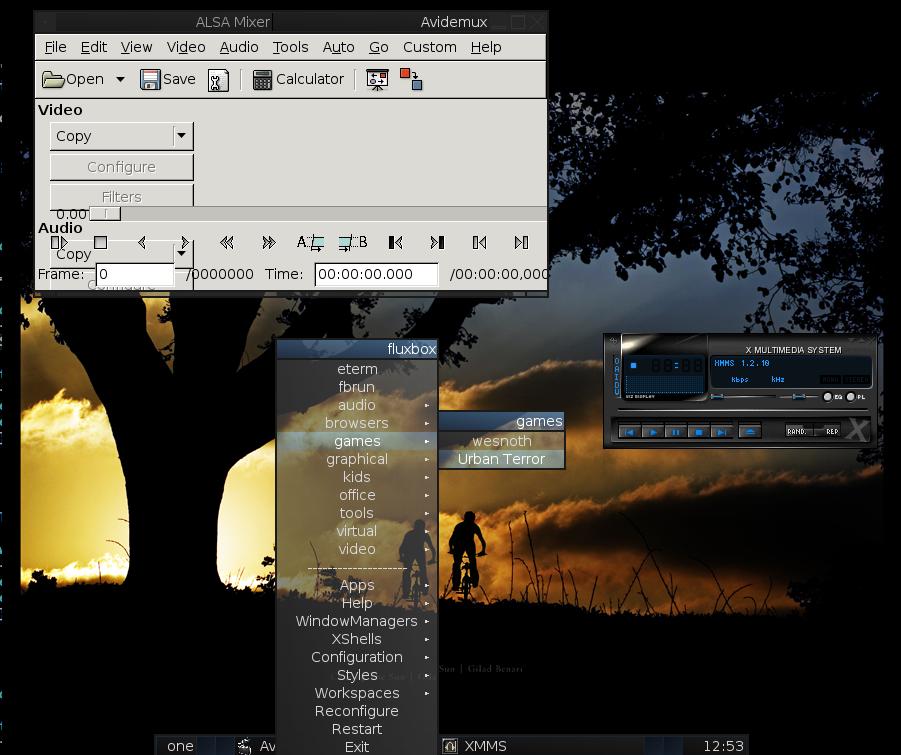The width and height of the screenshot is (901, 755).
Task: Expand the audio submenu in fluxbox menu
Action: tap(357, 405)
